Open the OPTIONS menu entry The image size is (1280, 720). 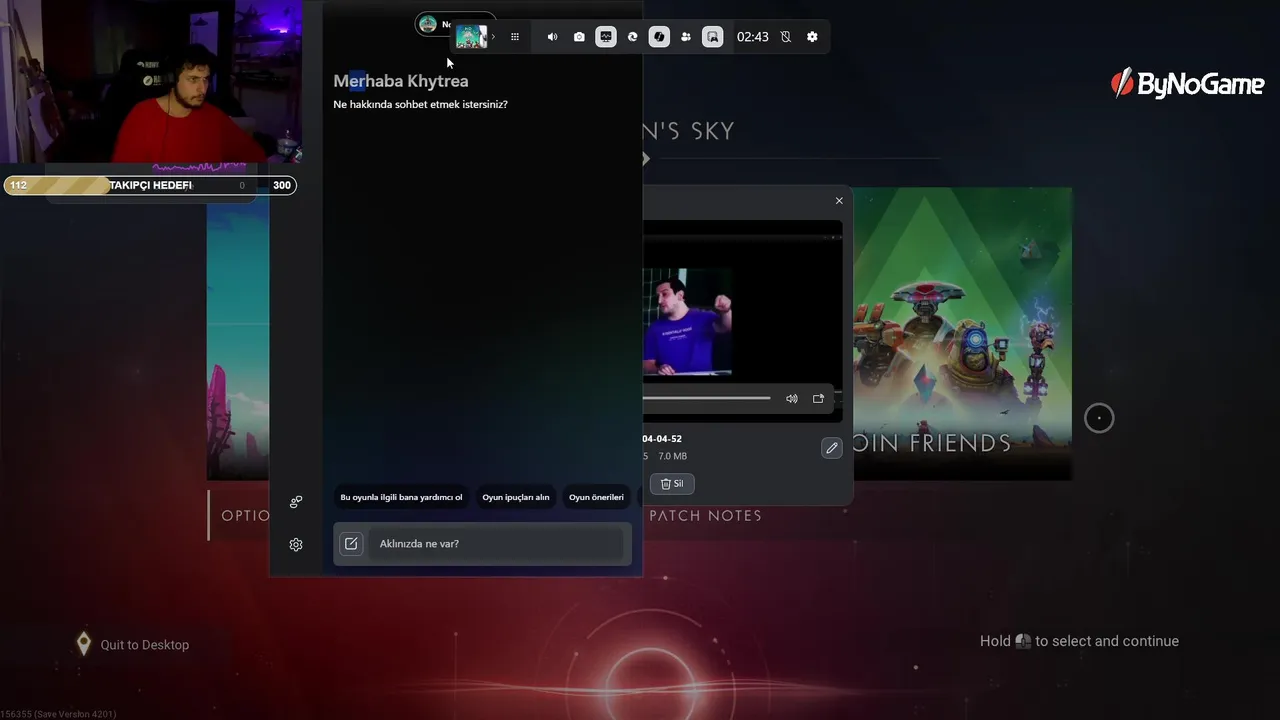tap(246, 516)
